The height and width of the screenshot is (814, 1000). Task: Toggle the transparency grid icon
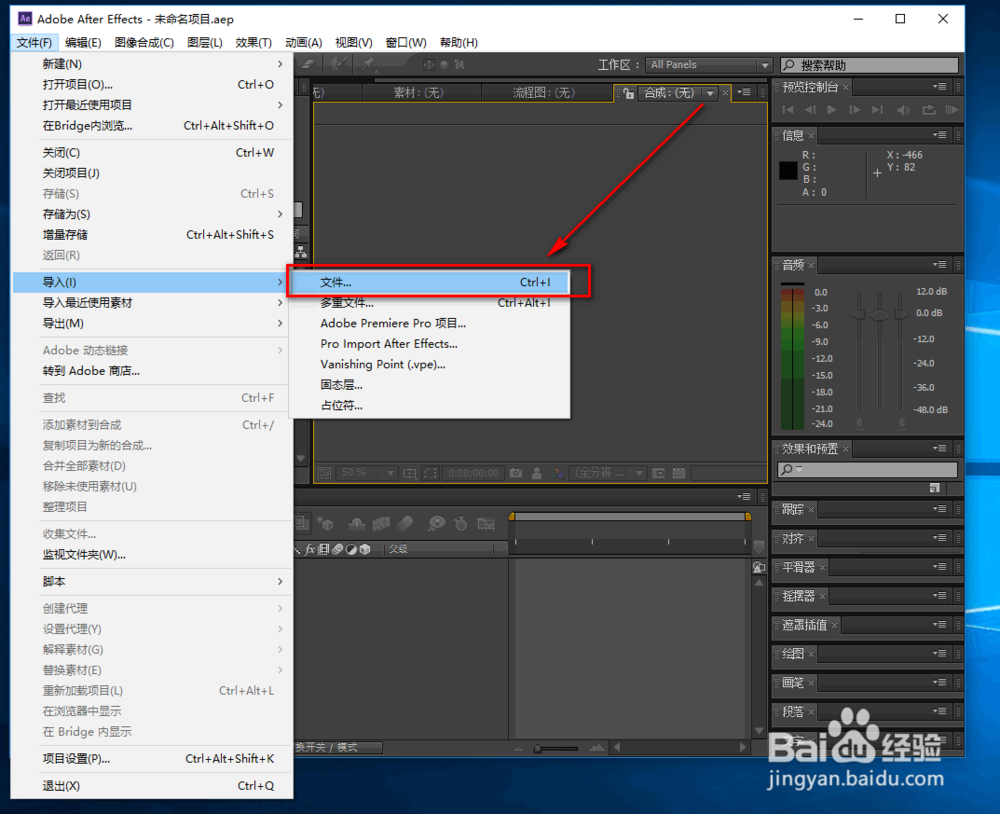tap(679, 473)
